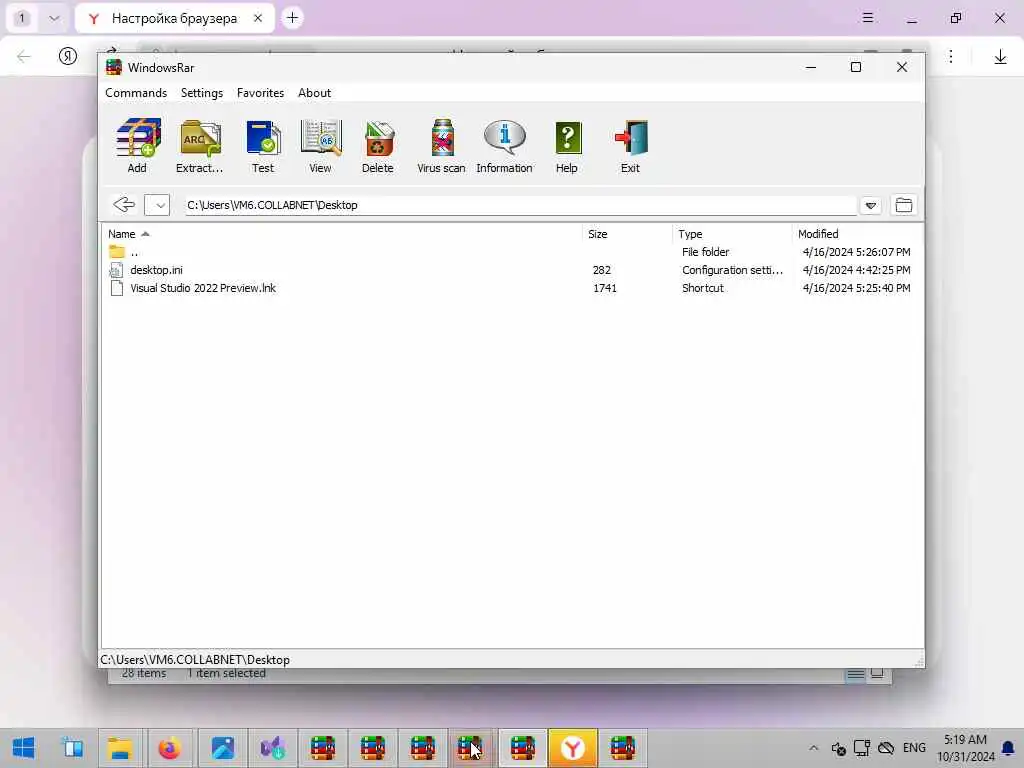
Task: Click the size value 282
Action: [601, 270]
